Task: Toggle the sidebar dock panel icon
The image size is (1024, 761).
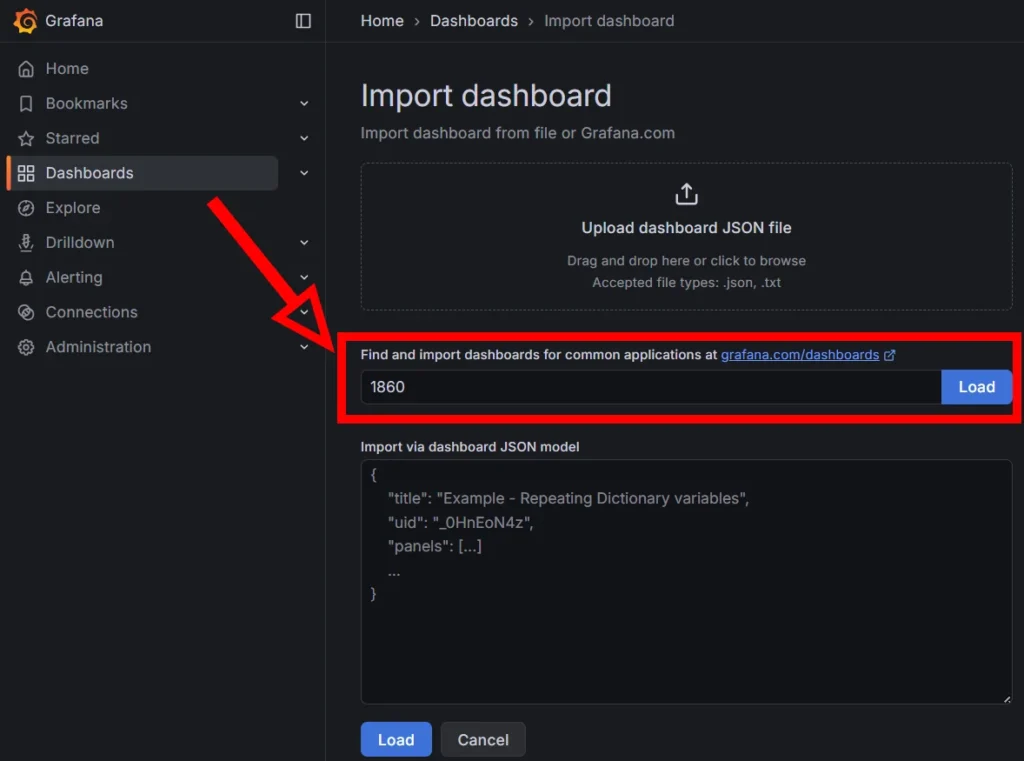Action: point(303,21)
